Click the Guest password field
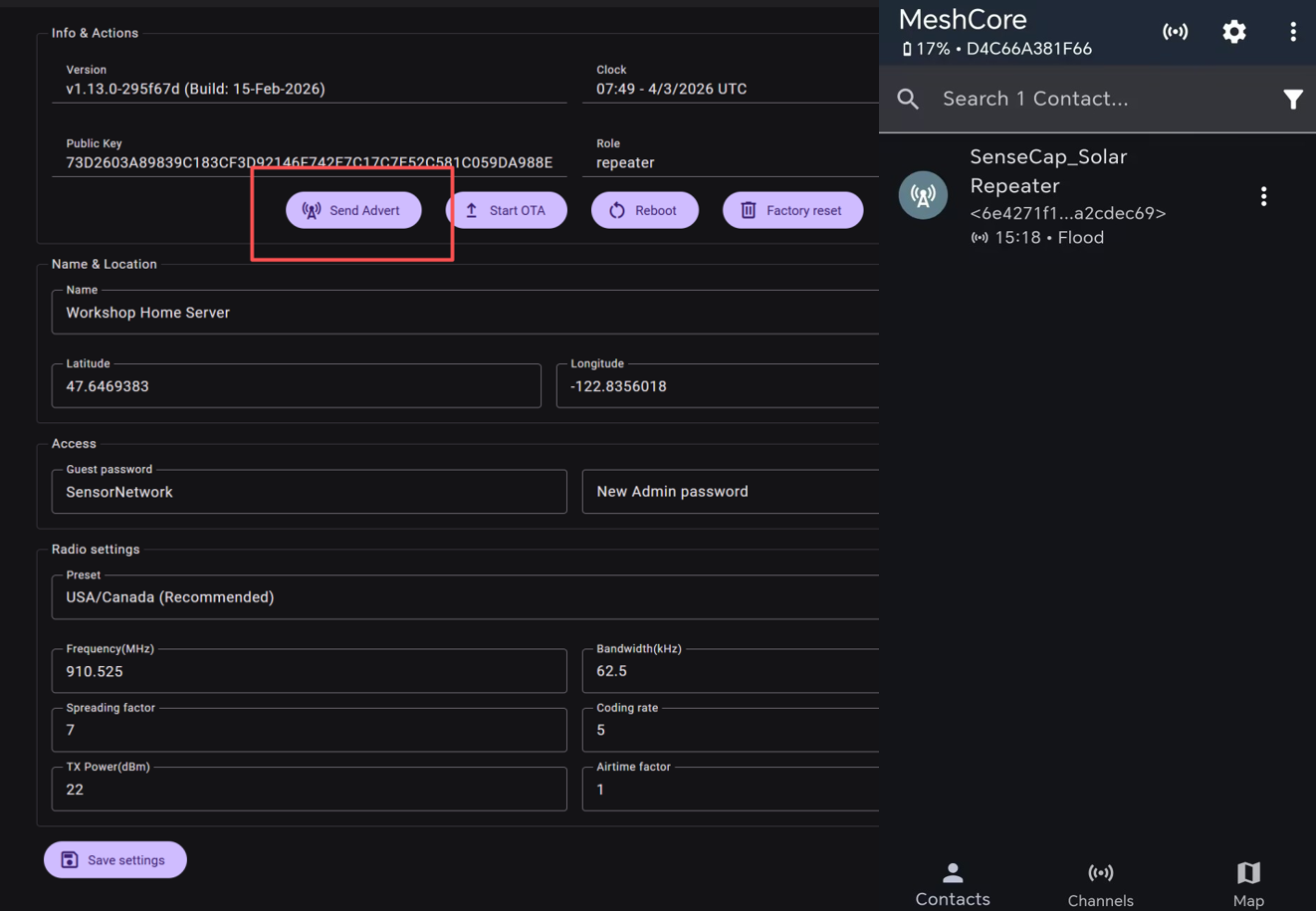1316x911 pixels. pos(309,492)
